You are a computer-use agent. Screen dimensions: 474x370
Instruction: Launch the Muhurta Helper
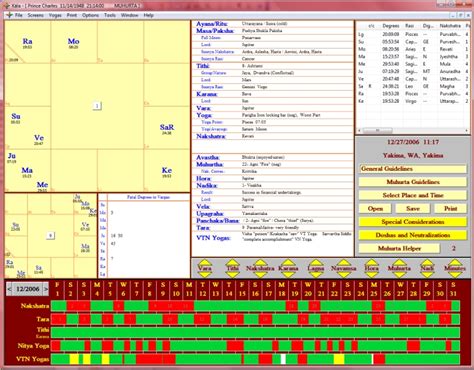(399, 248)
